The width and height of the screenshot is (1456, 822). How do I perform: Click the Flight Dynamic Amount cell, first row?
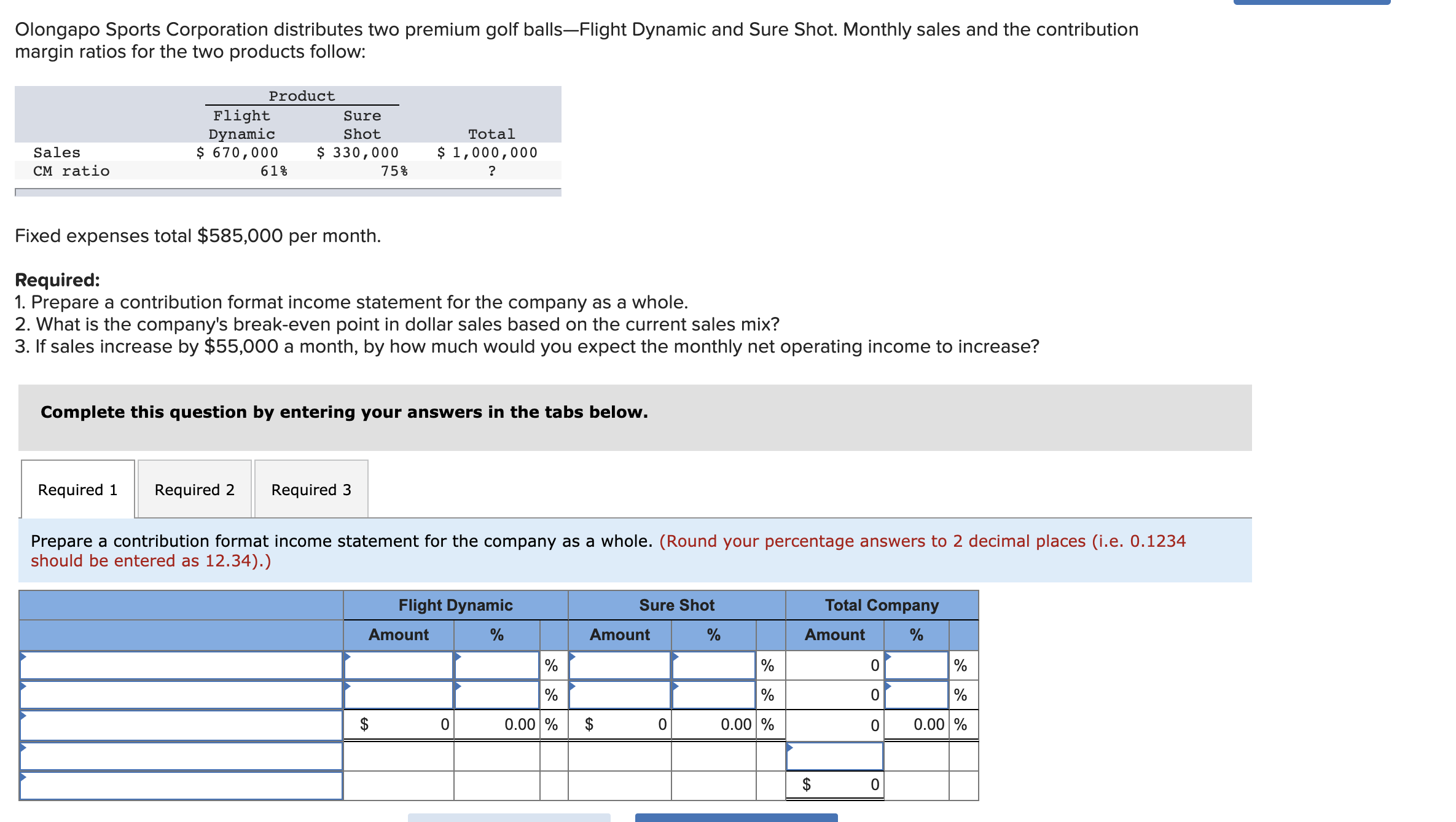[398, 665]
